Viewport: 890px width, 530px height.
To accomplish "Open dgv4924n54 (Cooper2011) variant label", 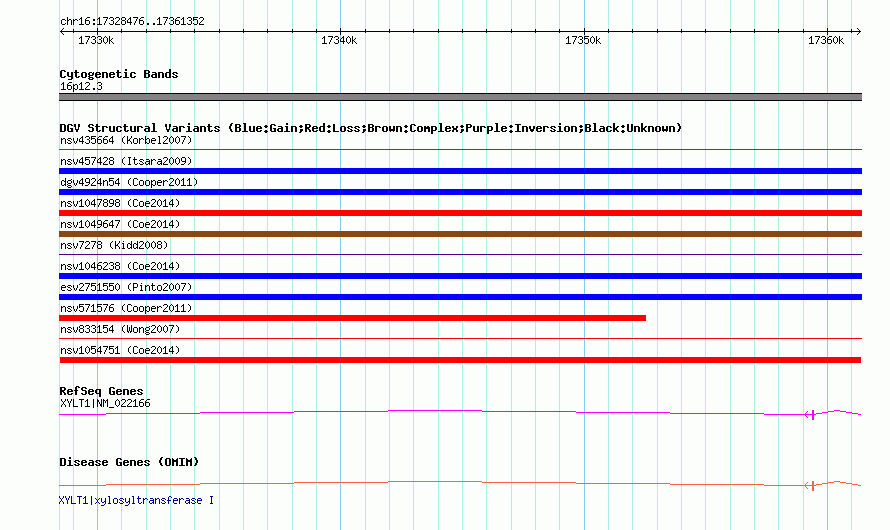I will [x=129, y=182].
